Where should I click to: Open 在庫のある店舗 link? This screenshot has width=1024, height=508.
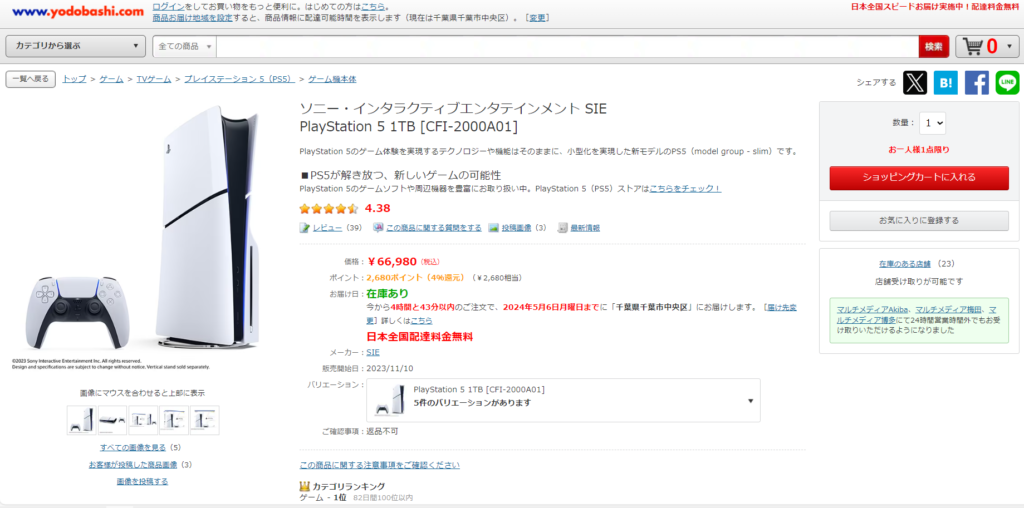pos(904,264)
